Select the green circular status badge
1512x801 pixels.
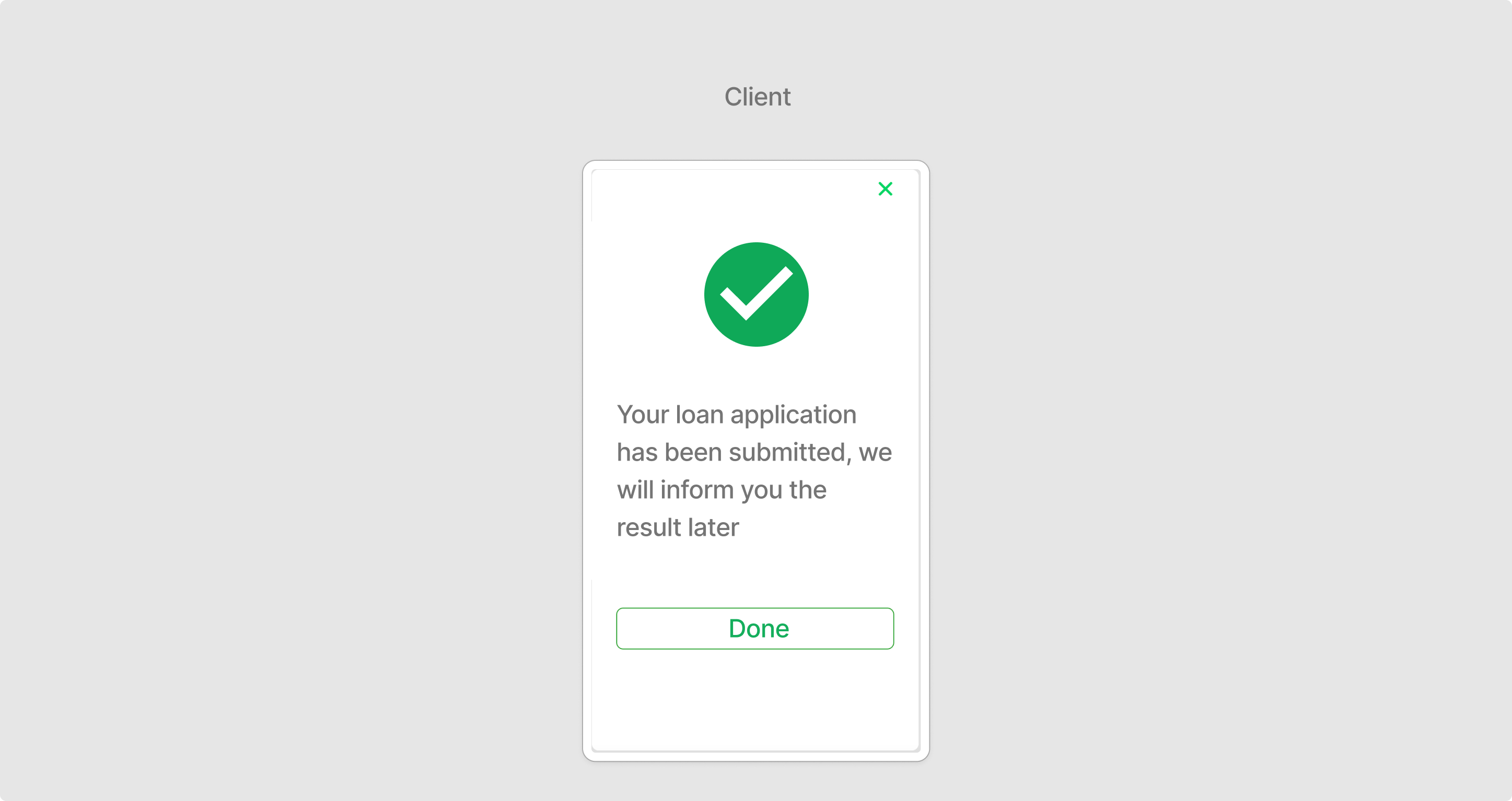tap(756, 295)
